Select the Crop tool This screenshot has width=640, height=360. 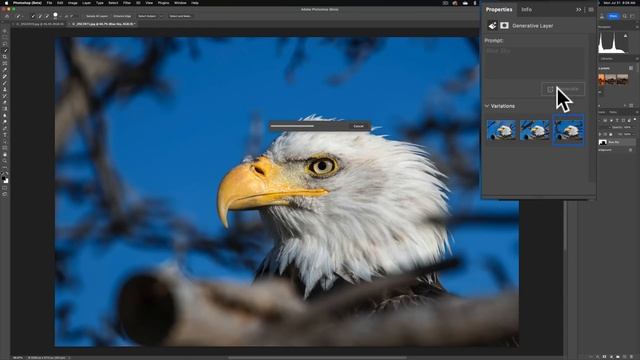coord(5,57)
